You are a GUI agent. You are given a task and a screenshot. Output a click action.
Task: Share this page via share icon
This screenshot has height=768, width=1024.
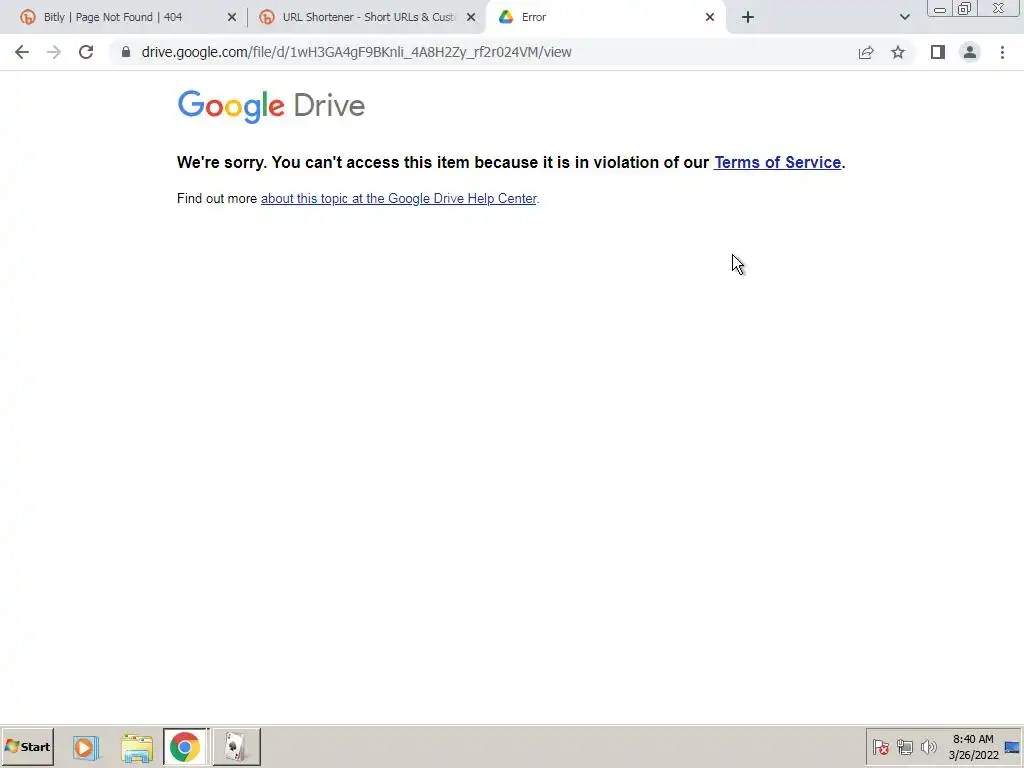[x=866, y=52]
